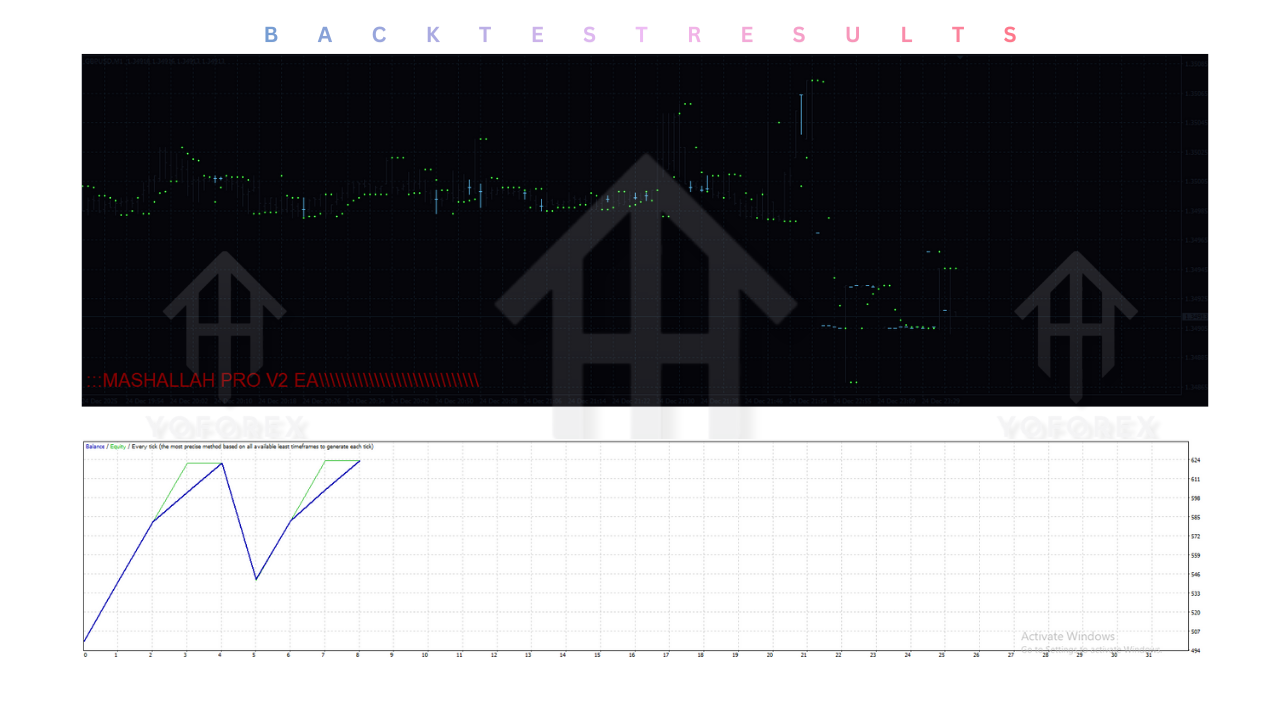Click the 31 label on horizontal axis

[x=1149, y=656]
